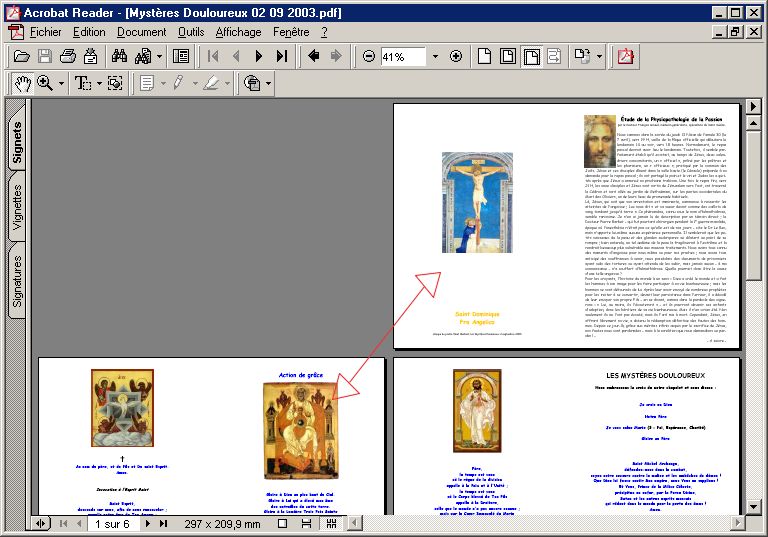Go to first page in toolbar

213,56
